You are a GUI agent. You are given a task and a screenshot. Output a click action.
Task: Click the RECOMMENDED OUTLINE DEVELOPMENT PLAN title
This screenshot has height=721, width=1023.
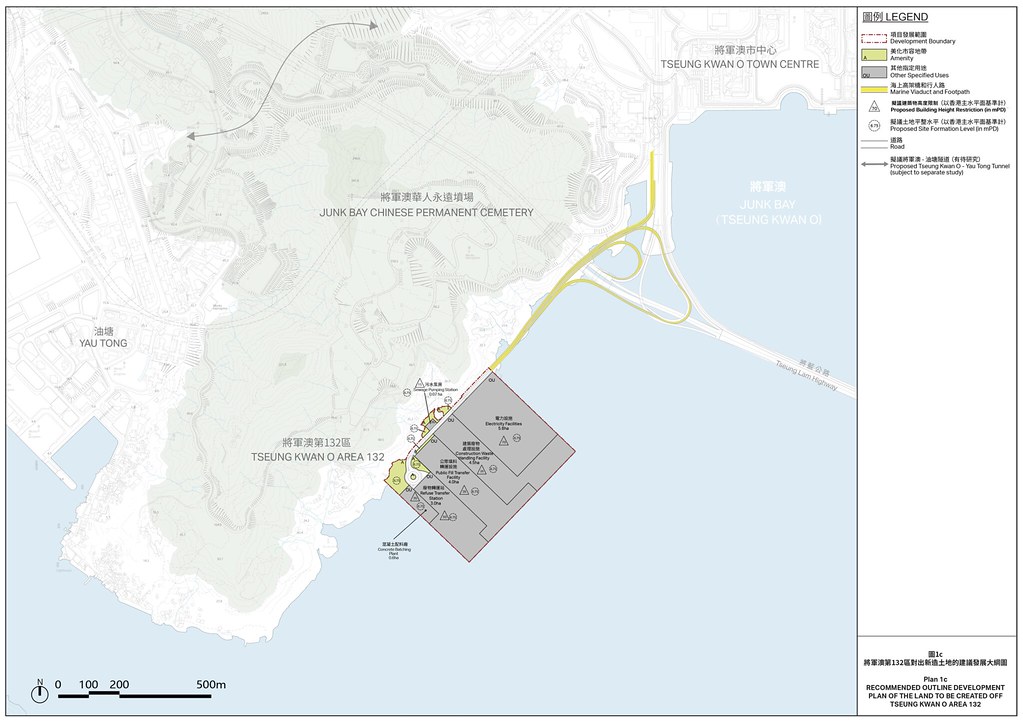[x=936, y=696]
